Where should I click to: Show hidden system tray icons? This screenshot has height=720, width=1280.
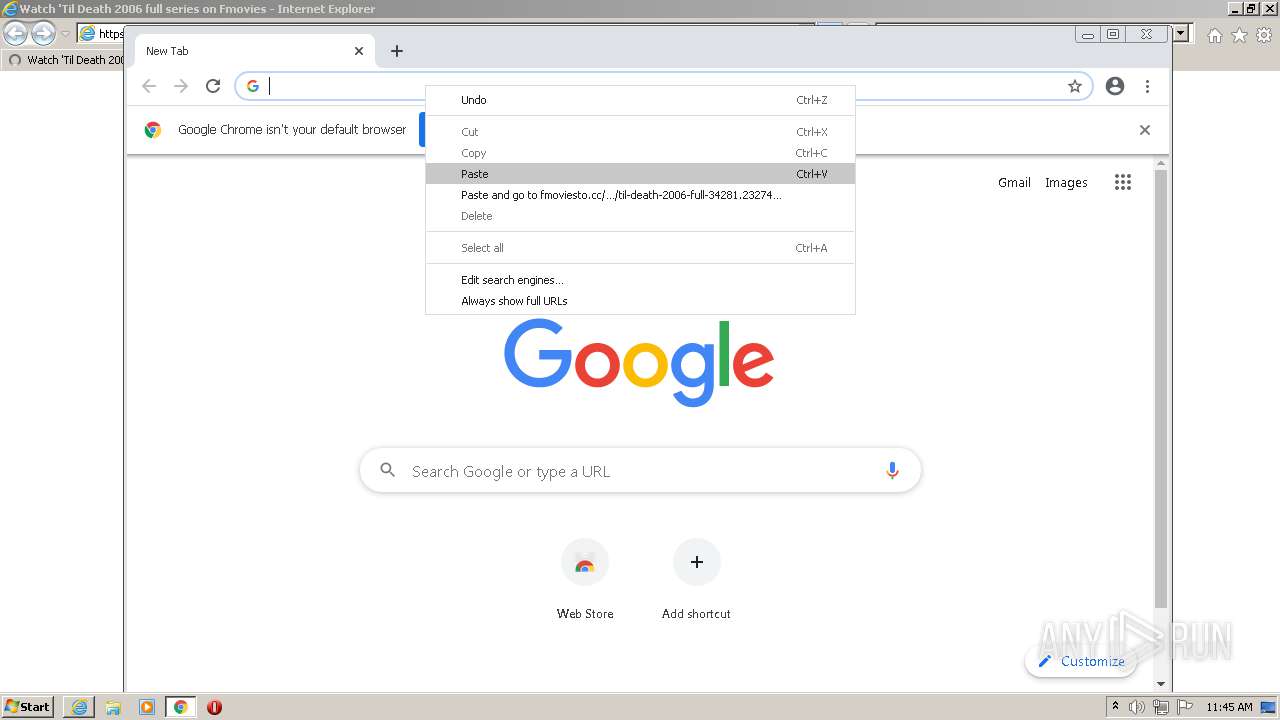click(1115, 707)
